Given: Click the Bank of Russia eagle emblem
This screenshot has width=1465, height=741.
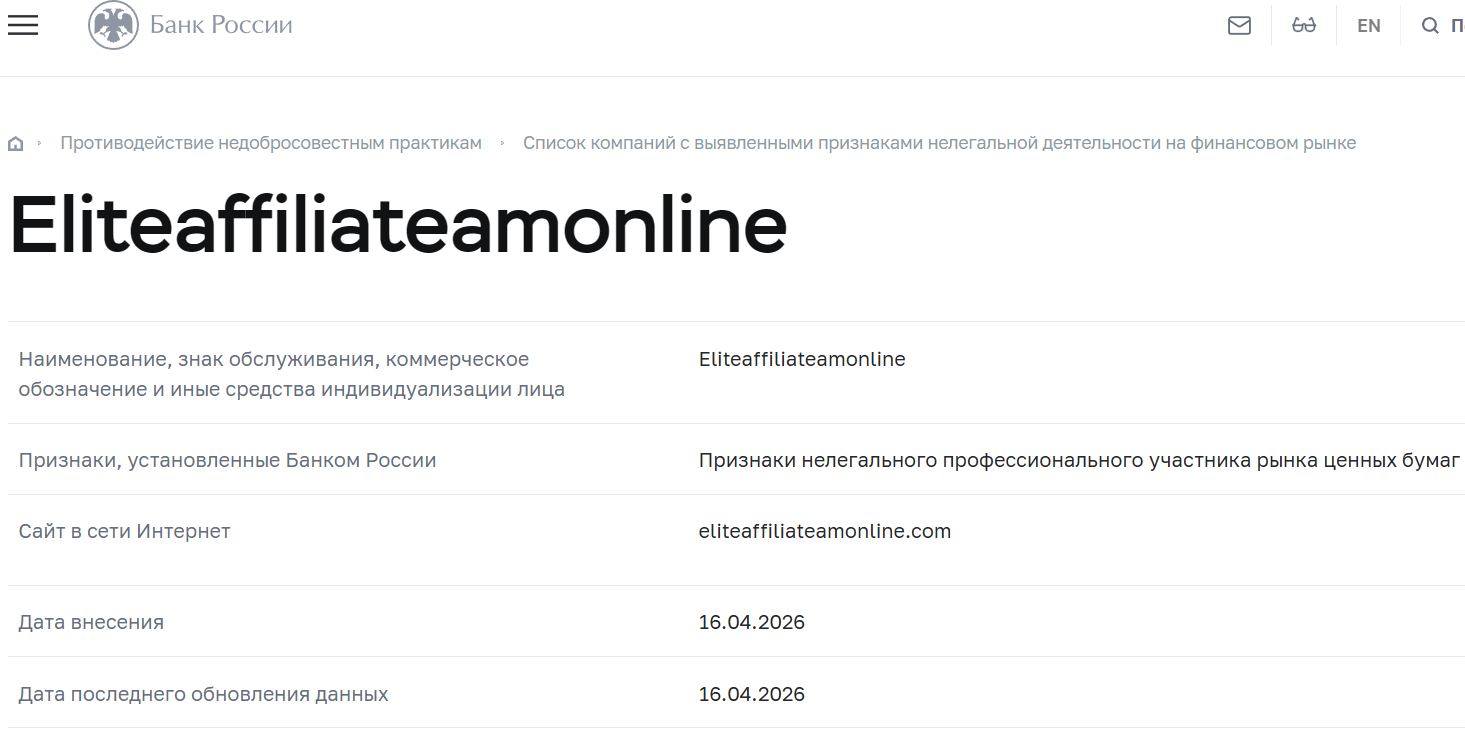Looking at the screenshot, I should [x=113, y=25].
